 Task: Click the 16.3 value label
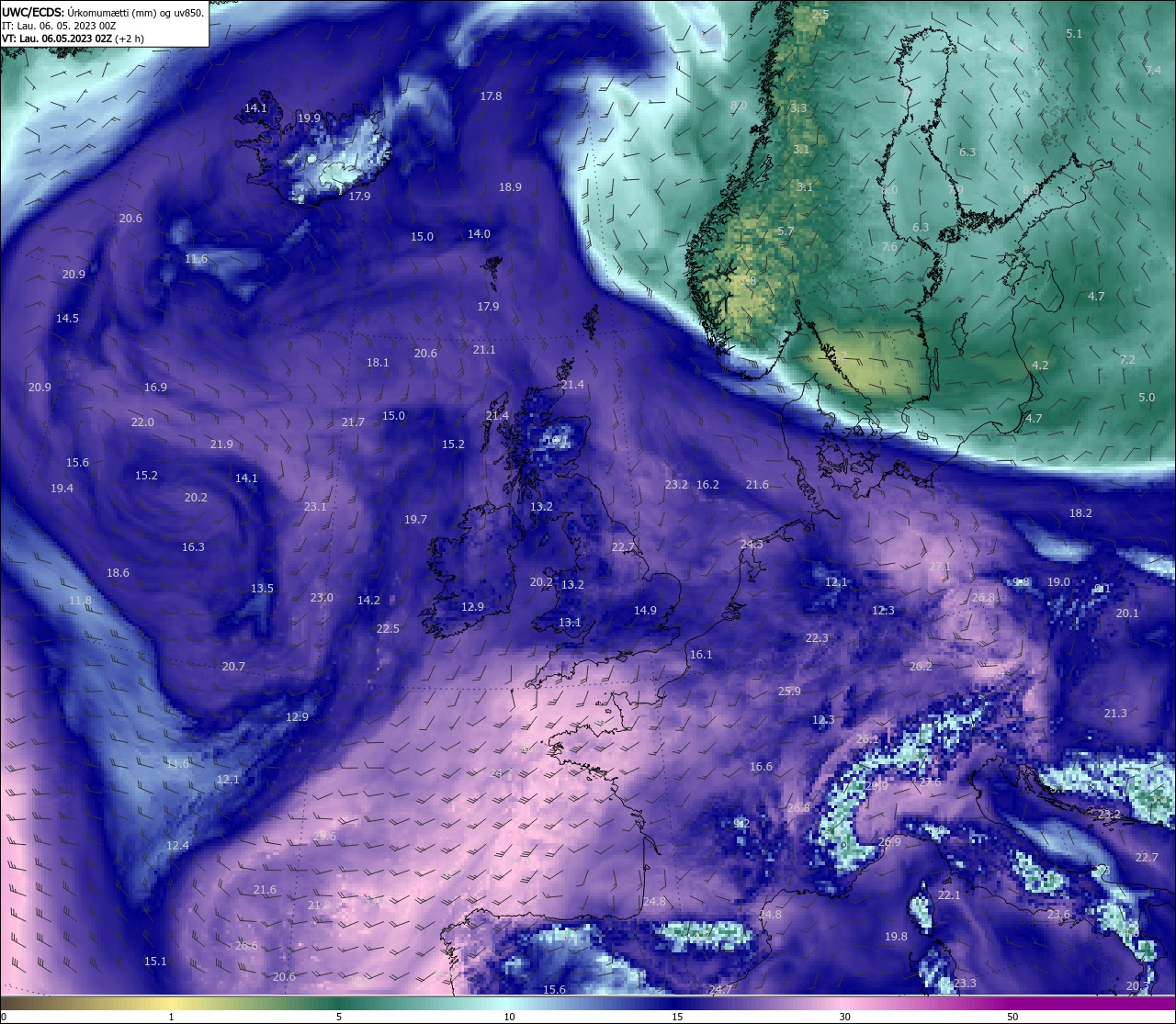click(x=193, y=547)
